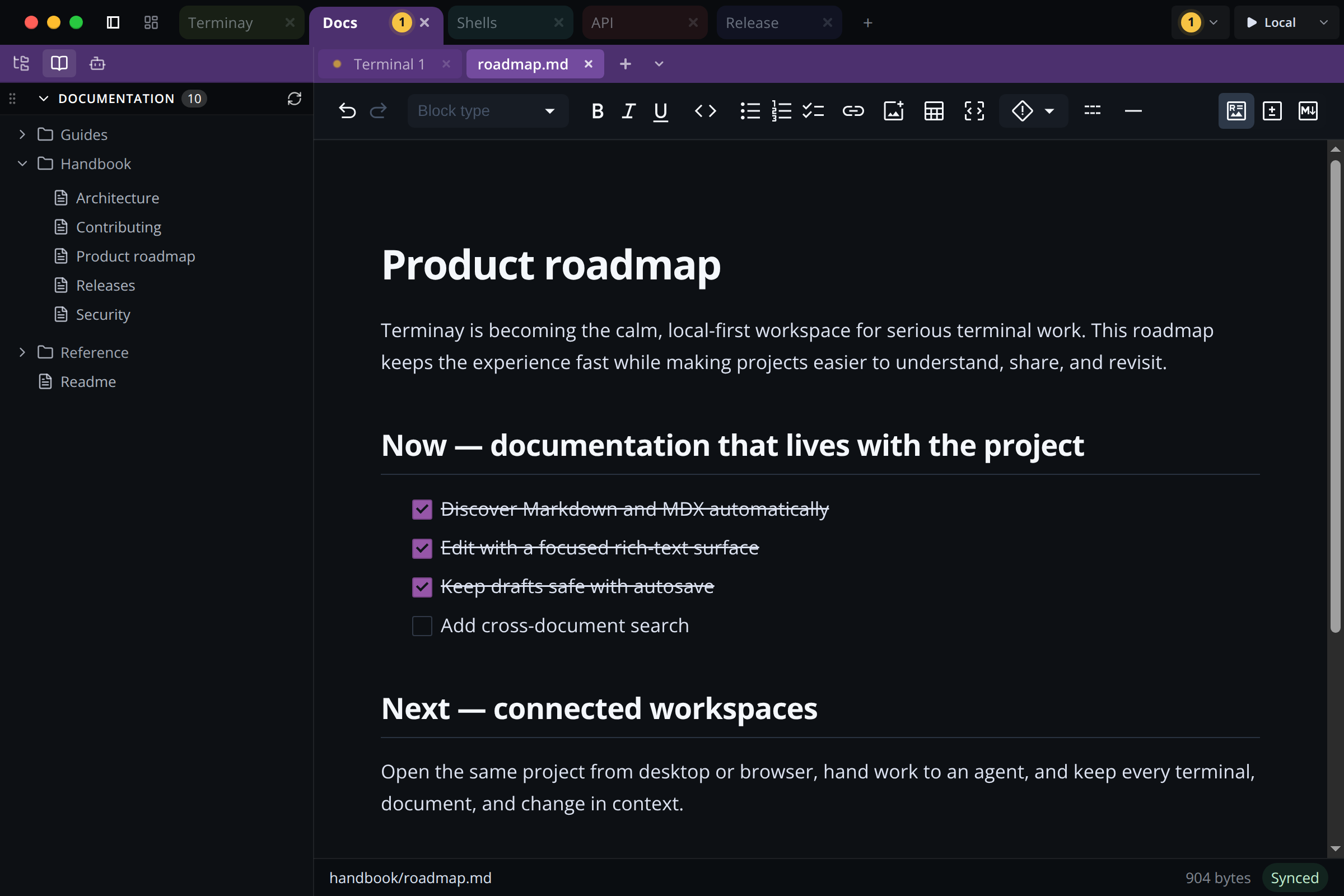The image size is (1344, 896).
Task: Apply underline formatting
Action: coord(661,111)
